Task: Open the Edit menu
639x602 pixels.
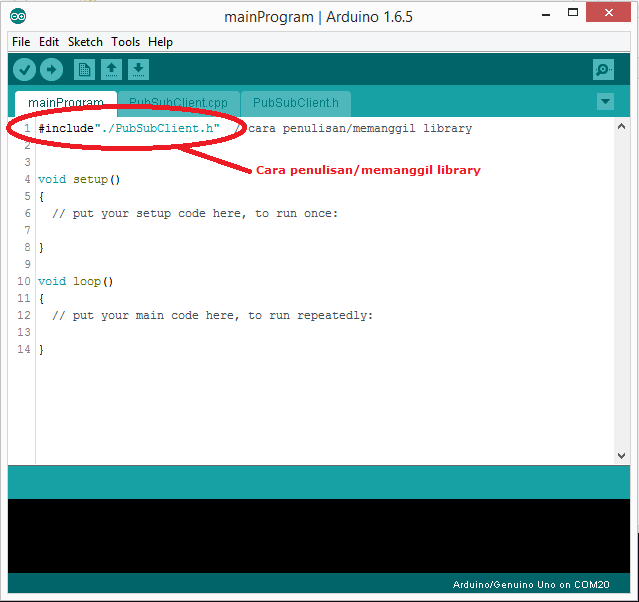Action: tap(49, 42)
